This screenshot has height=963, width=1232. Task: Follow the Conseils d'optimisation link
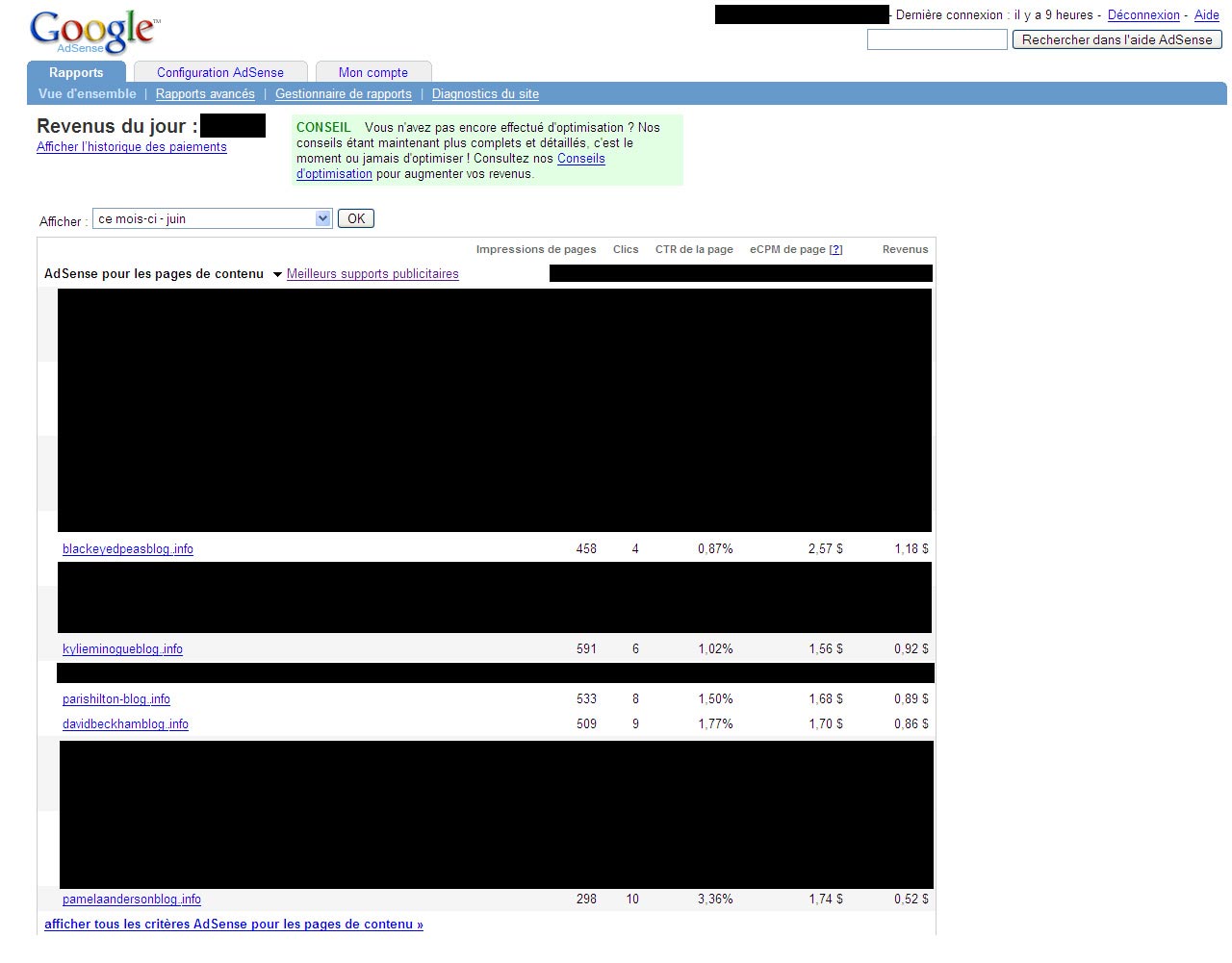(x=581, y=159)
